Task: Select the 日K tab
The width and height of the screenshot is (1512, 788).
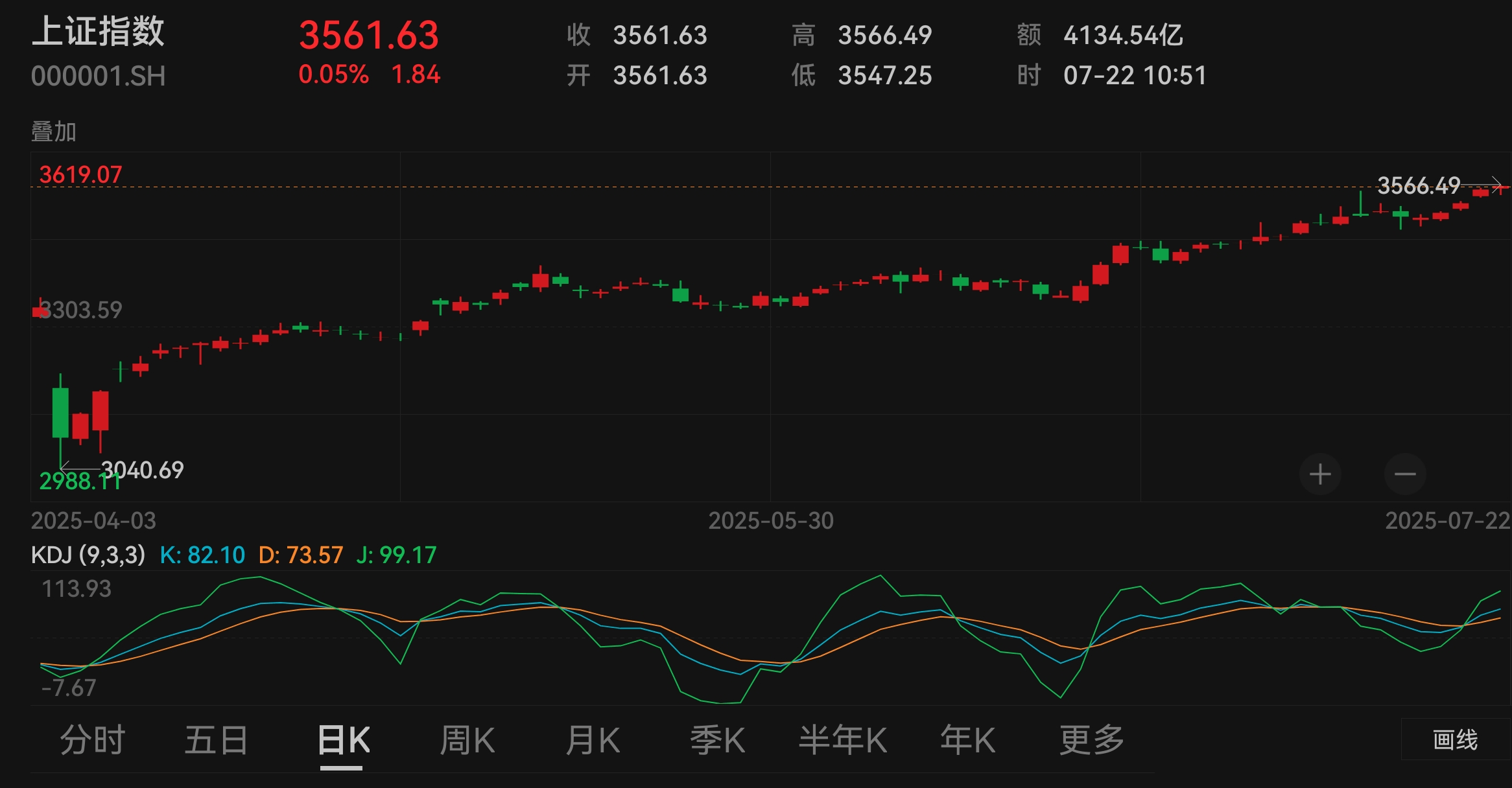Action: click(x=343, y=740)
